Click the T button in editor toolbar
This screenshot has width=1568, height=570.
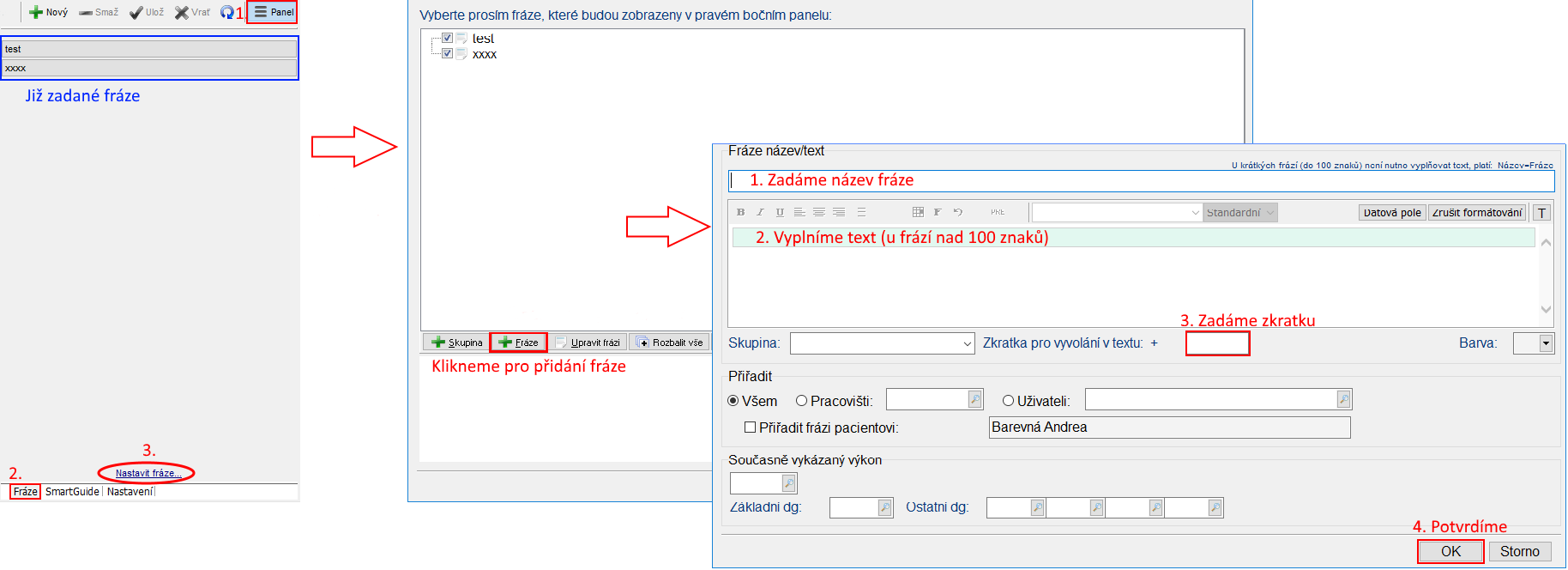point(1542,213)
